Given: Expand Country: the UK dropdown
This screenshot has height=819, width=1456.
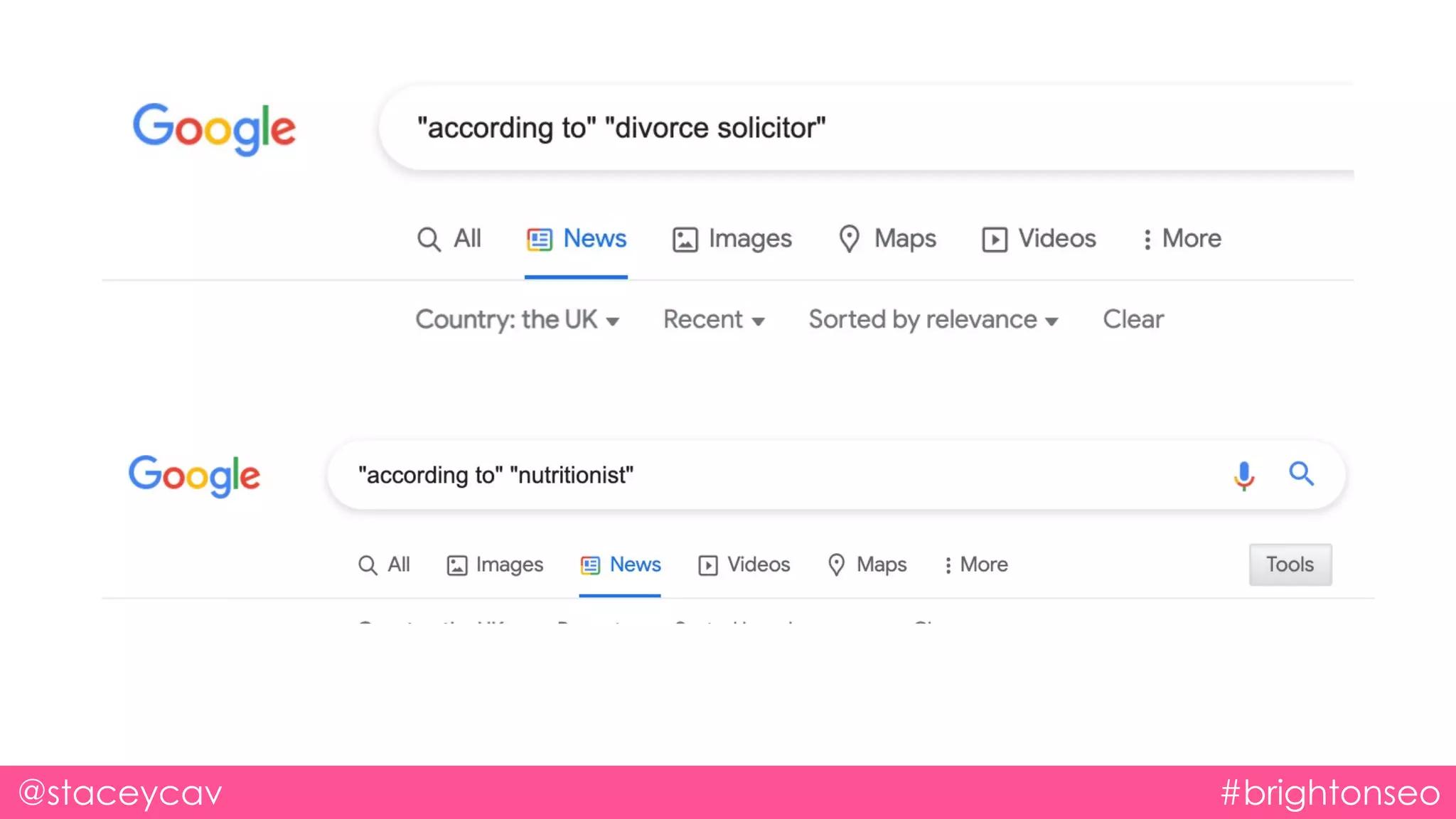Looking at the screenshot, I should (517, 320).
